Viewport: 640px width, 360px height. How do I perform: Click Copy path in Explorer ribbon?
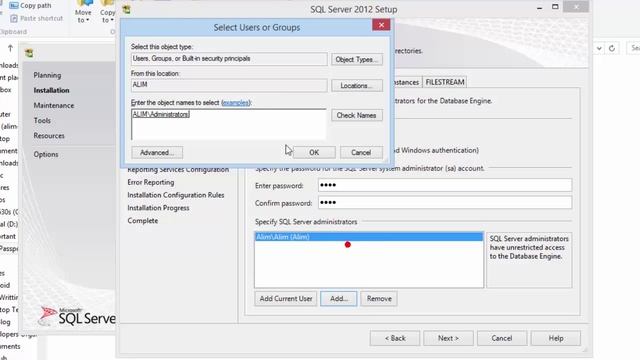click(x=31, y=6)
